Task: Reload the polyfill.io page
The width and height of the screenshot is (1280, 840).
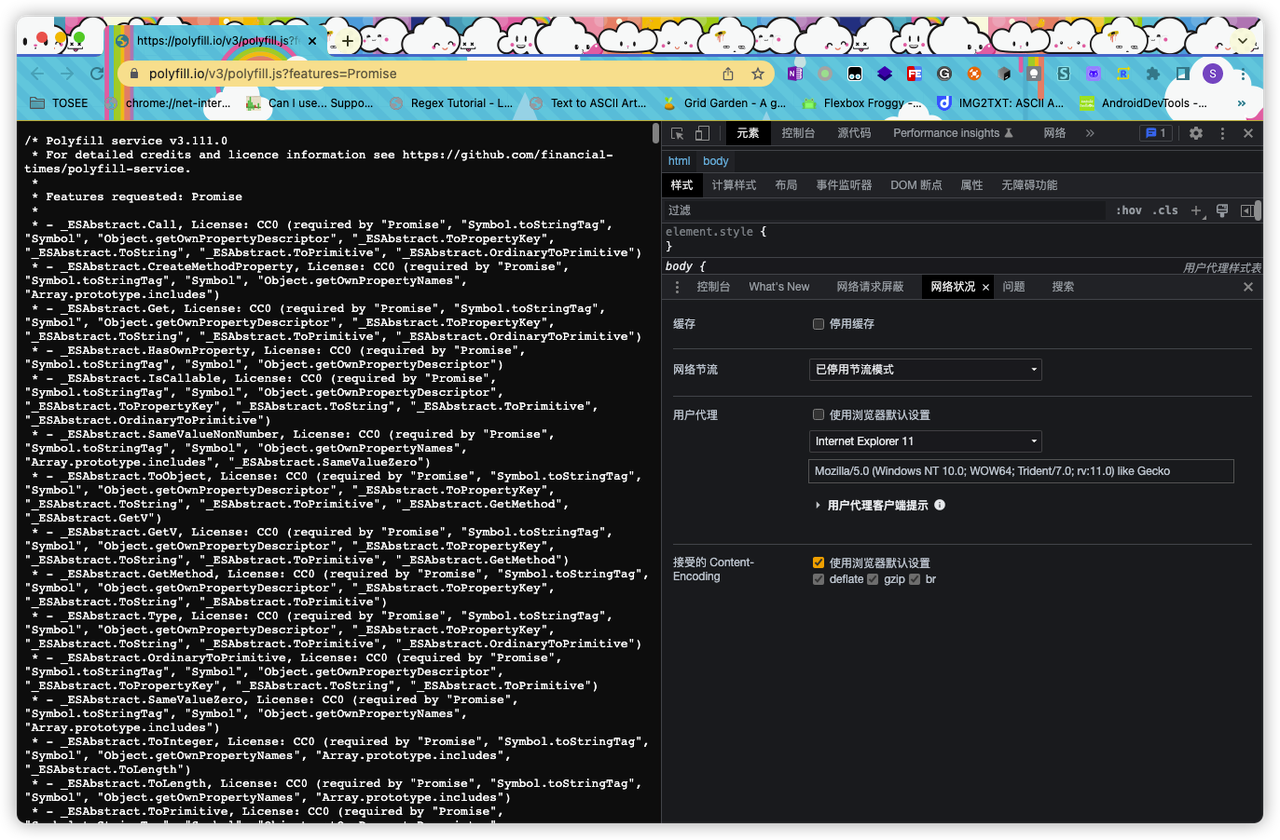Action: coord(96,73)
